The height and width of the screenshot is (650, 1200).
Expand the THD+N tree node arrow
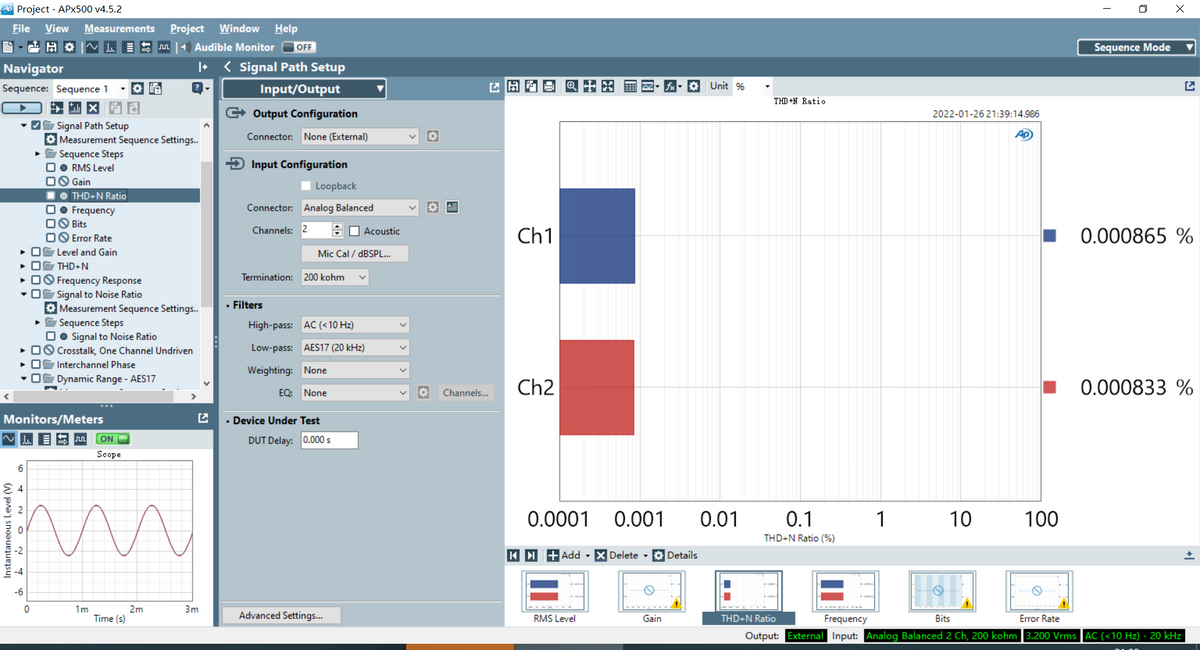point(23,266)
